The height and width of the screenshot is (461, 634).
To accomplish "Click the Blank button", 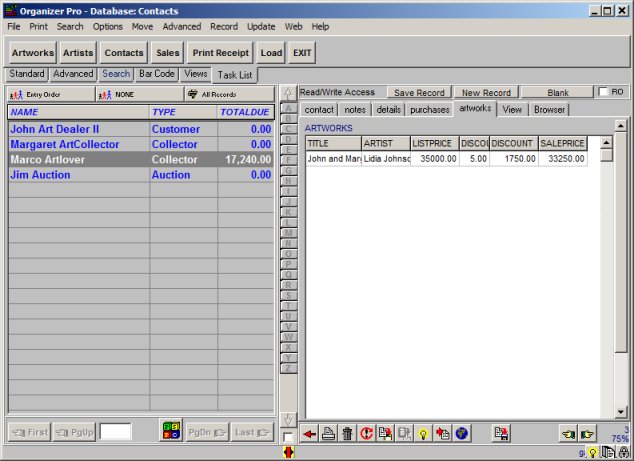I will (x=558, y=93).
